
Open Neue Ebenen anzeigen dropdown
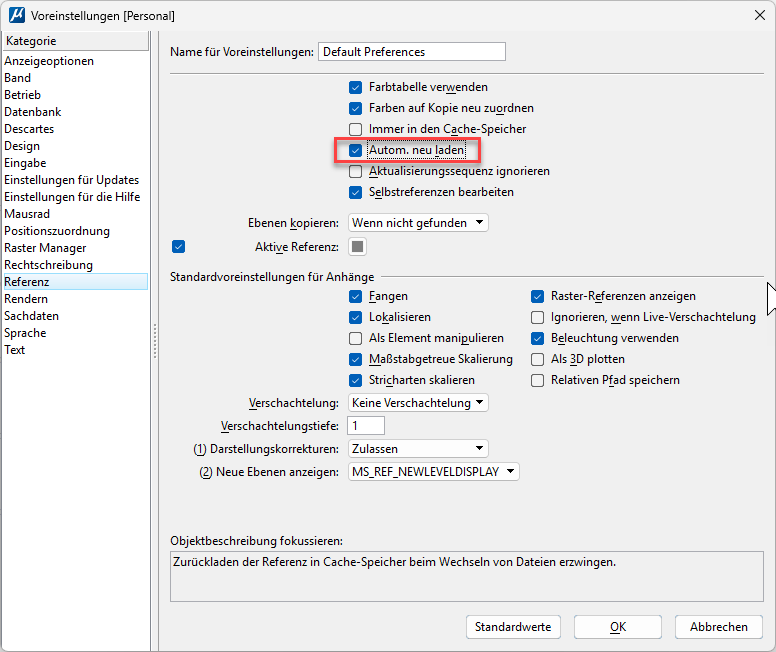(434, 471)
